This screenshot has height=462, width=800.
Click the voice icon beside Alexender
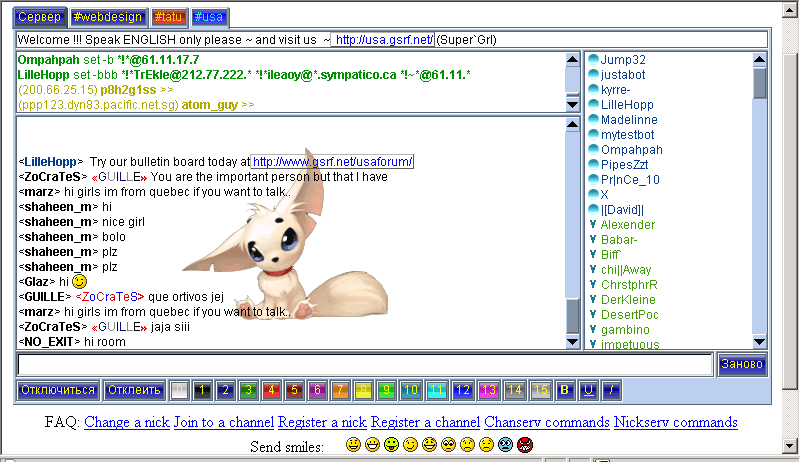coord(593,224)
